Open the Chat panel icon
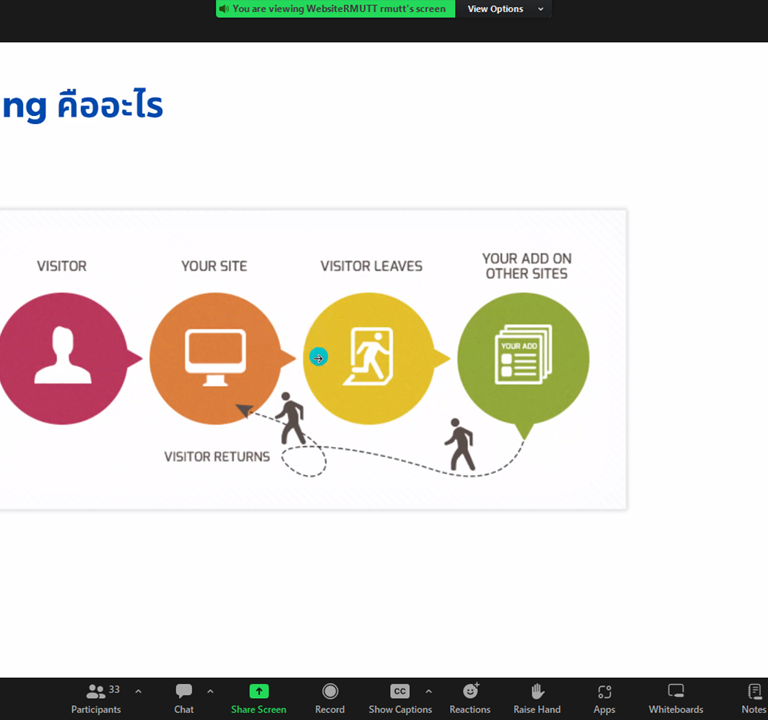Image resolution: width=768 pixels, height=720 pixels. pyautogui.click(x=184, y=691)
